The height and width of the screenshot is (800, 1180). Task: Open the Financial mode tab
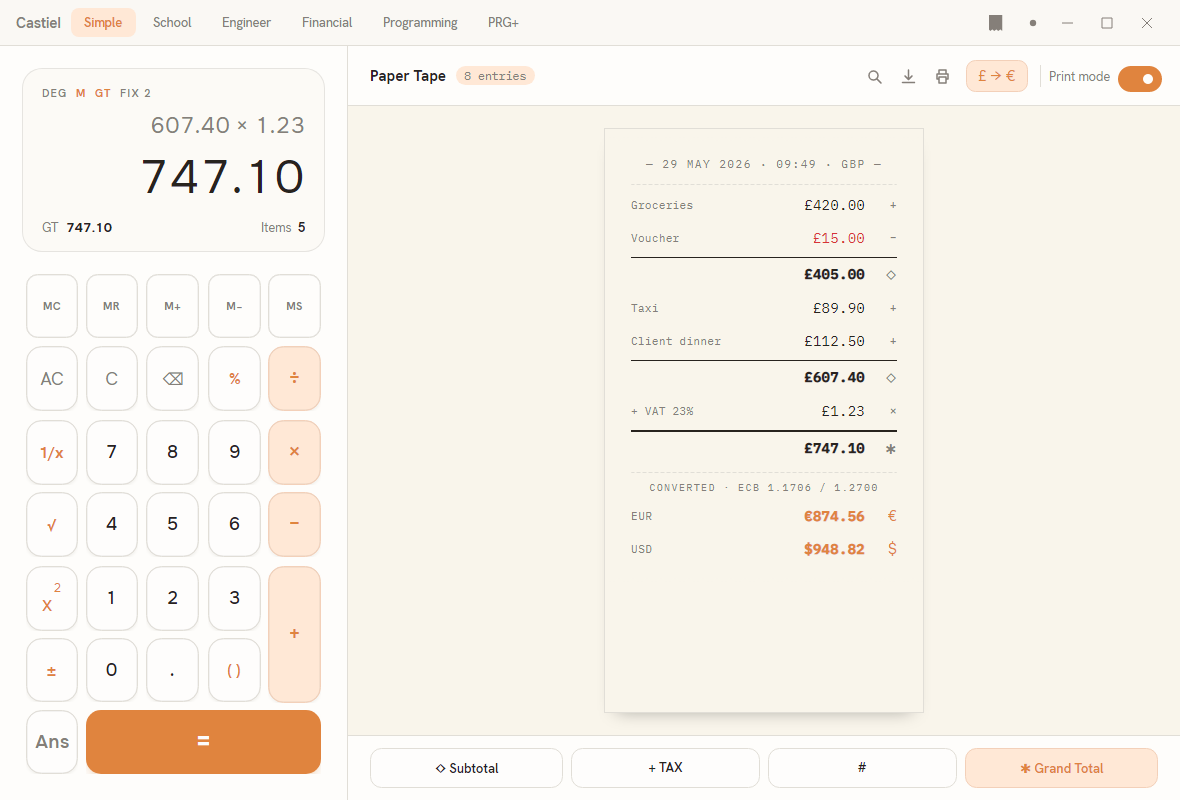(327, 23)
